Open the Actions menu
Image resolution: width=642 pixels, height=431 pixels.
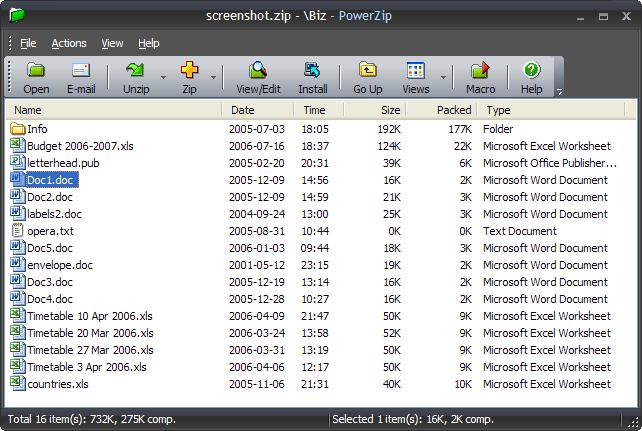tap(69, 43)
